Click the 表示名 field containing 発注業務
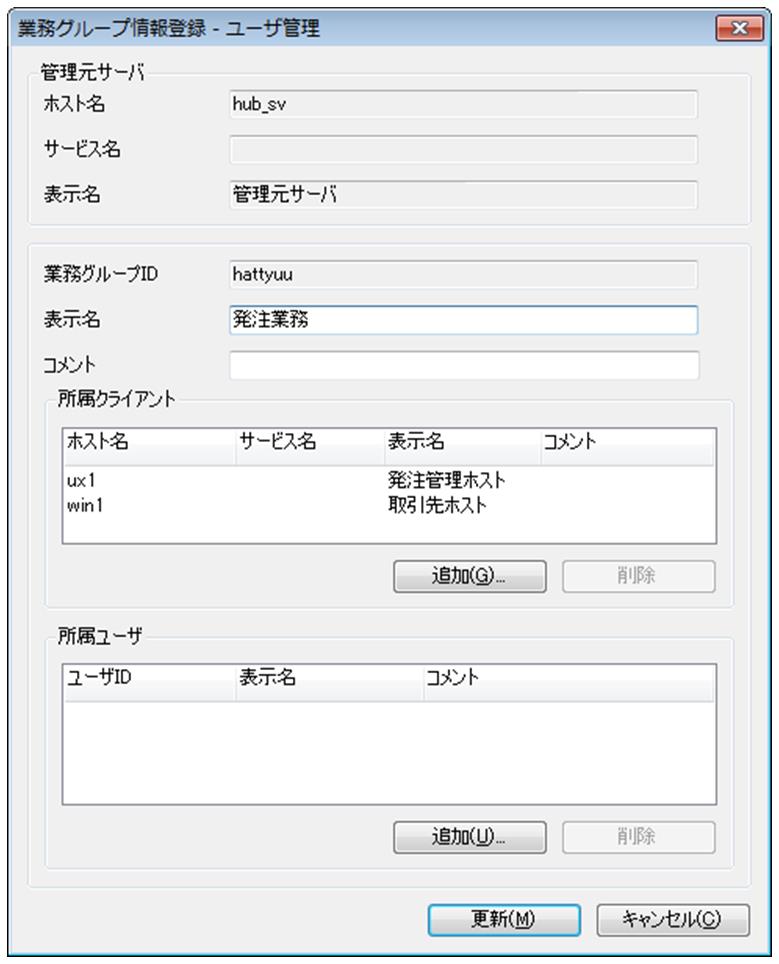 (464, 320)
